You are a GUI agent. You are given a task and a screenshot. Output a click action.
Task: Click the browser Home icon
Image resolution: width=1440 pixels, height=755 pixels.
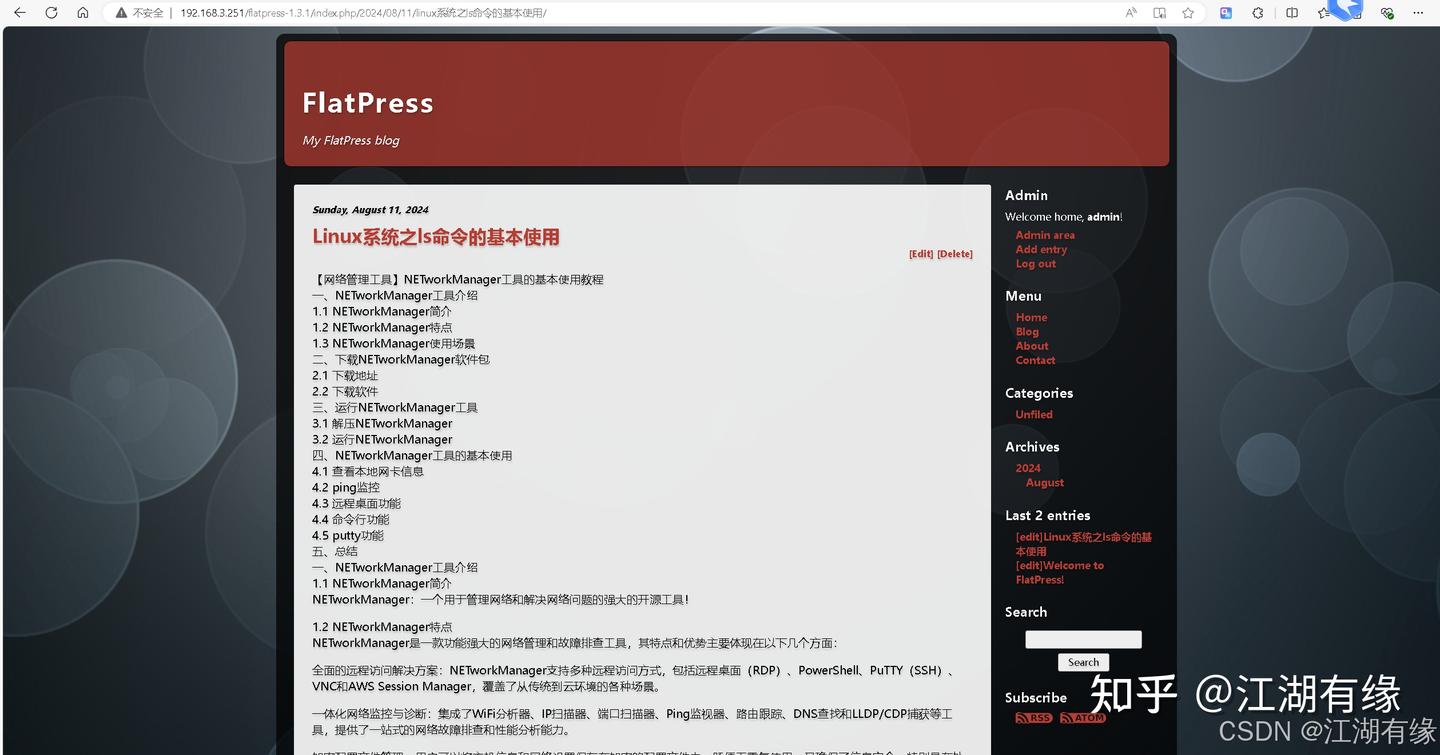click(x=83, y=13)
